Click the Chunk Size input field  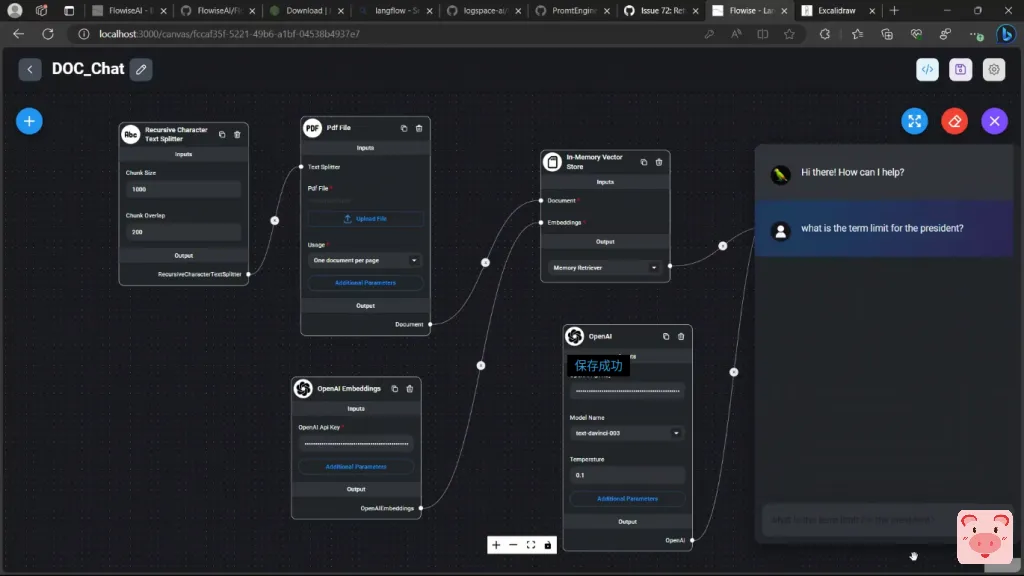(184, 189)
